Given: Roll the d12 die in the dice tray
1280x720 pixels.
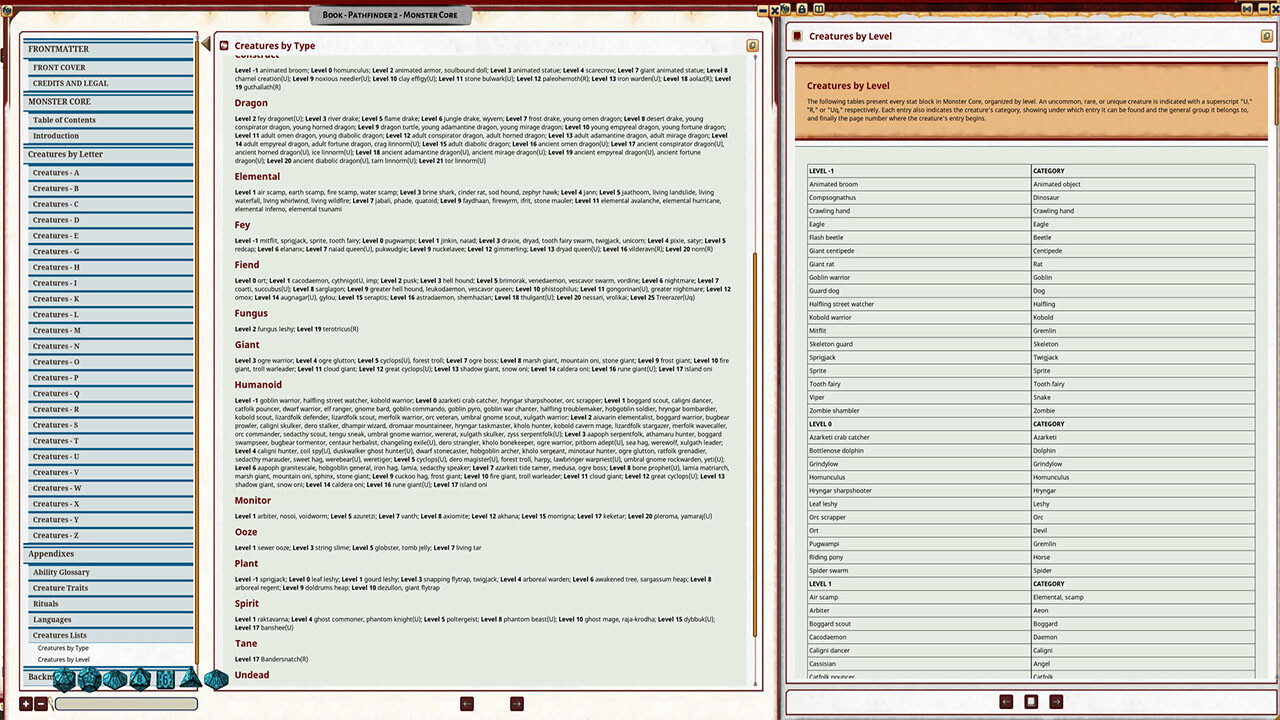Looking at the screenshot, I should pos(90,679).
